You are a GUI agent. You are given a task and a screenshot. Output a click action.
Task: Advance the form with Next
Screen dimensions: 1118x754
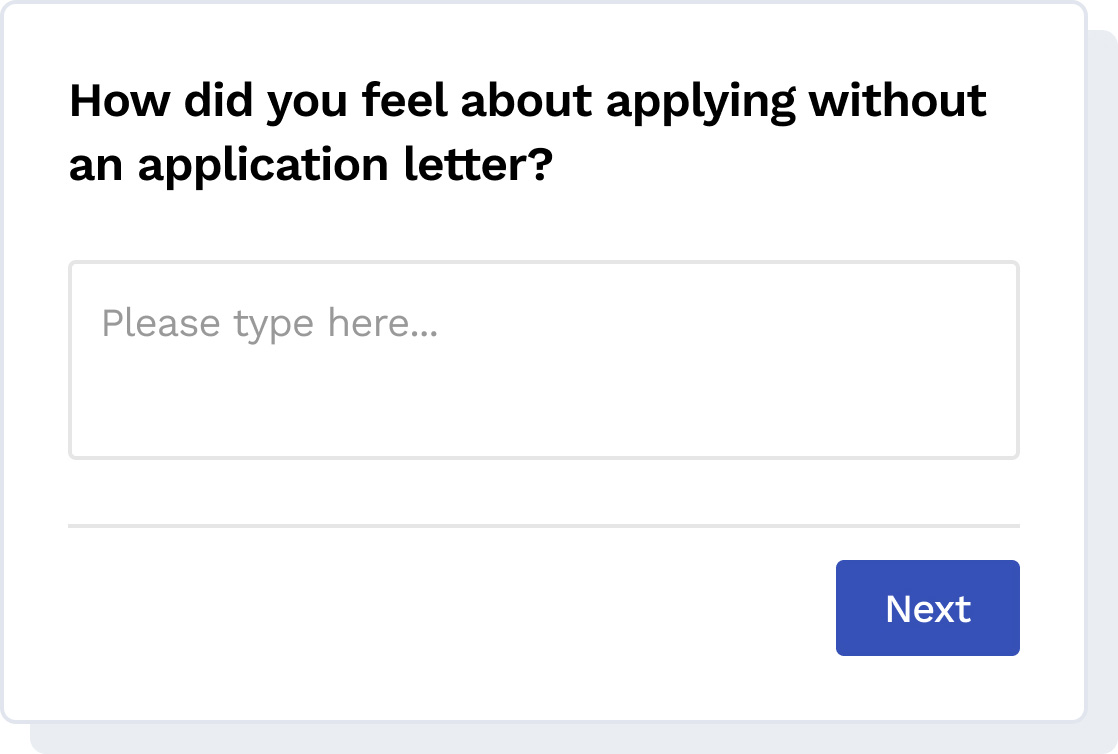pos(928,608)
